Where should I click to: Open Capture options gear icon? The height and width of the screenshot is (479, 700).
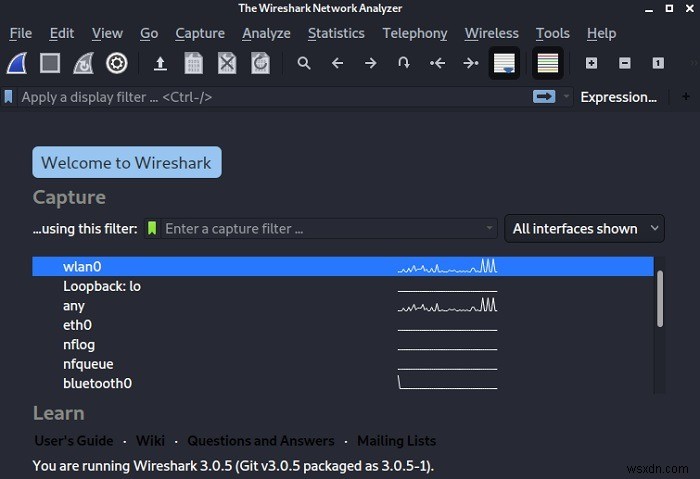pos(117,63)
